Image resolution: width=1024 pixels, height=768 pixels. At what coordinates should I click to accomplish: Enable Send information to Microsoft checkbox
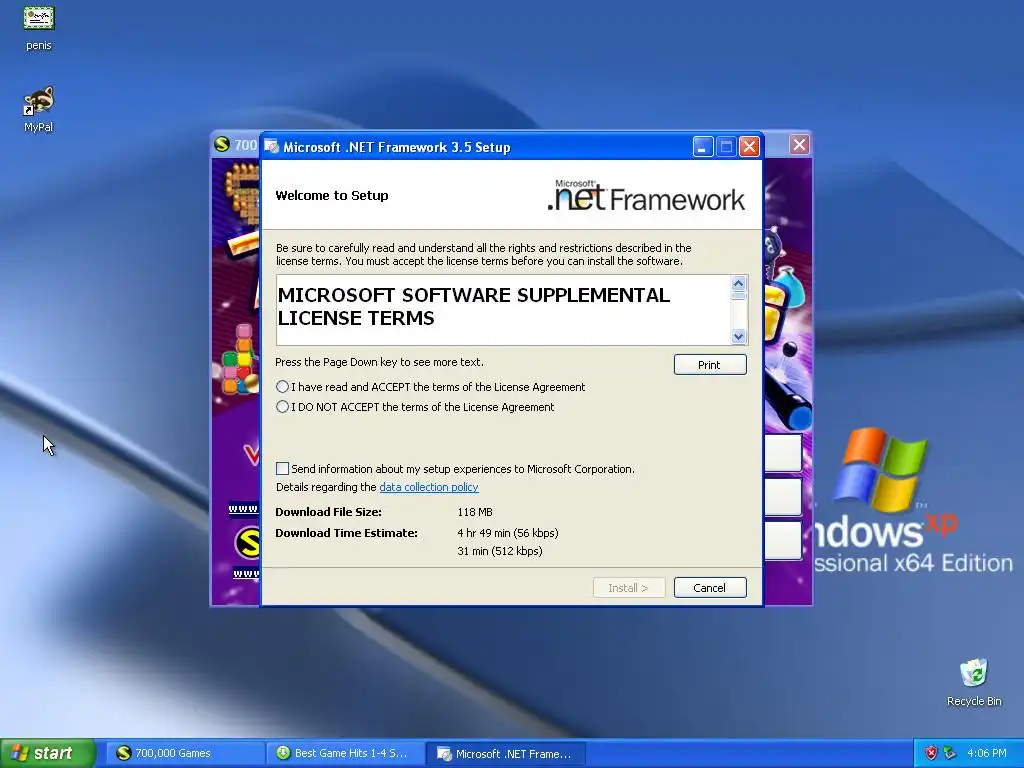pos(282,468)
